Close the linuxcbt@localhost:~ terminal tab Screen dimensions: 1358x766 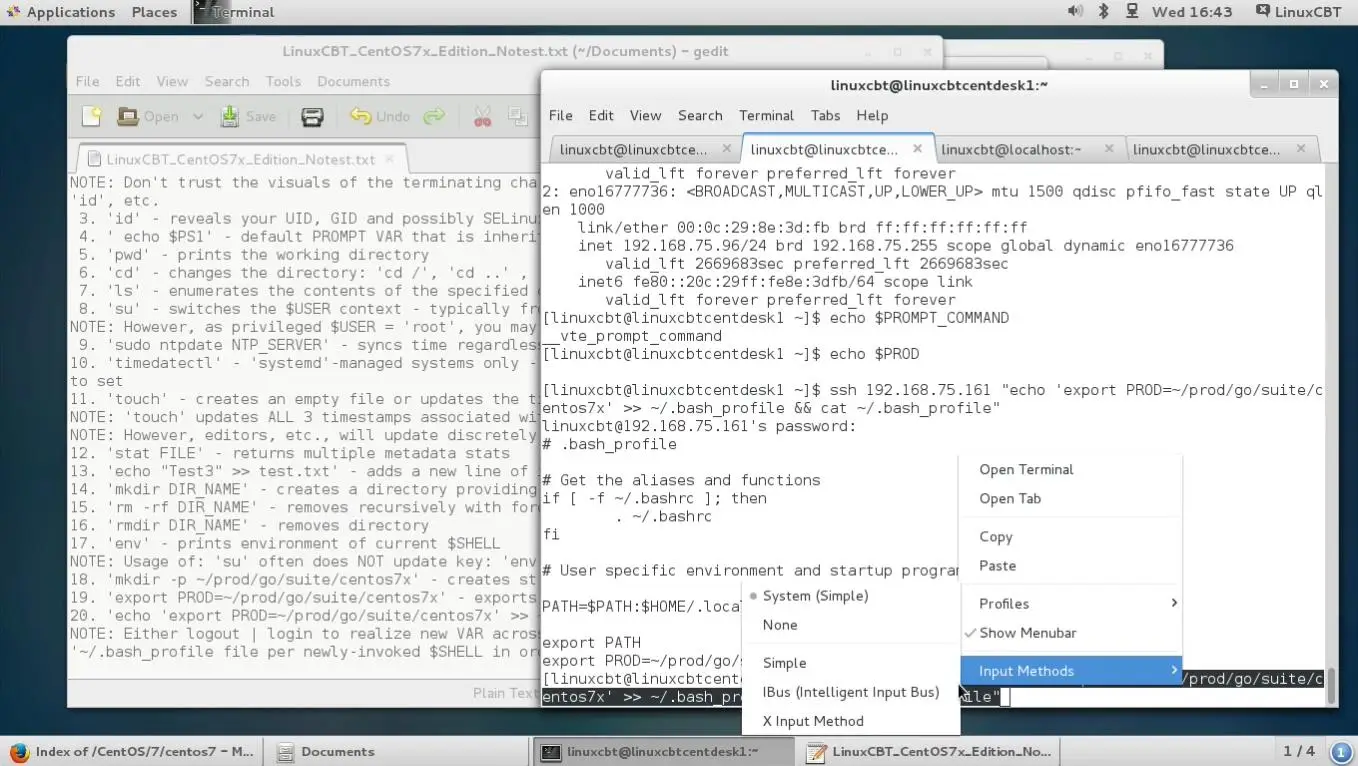1109,149
